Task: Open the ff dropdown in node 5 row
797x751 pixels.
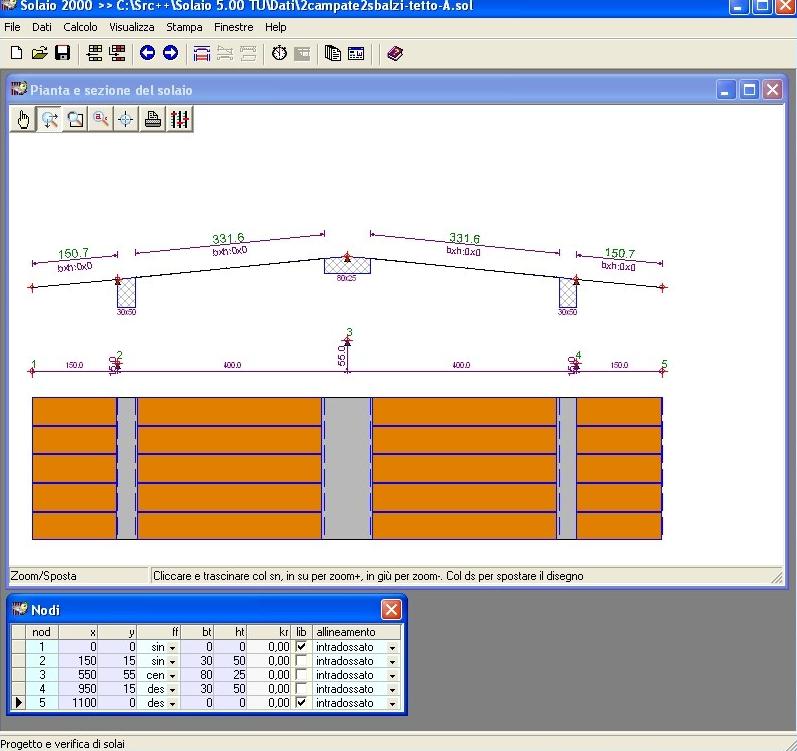Action: (172, 703)
